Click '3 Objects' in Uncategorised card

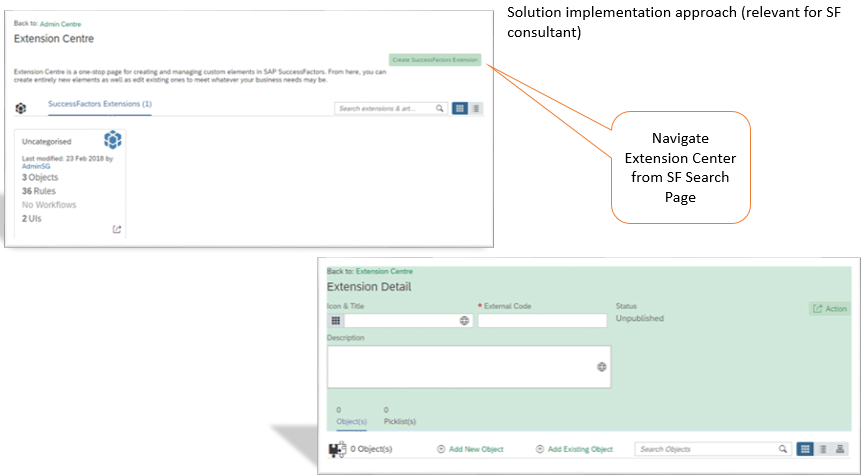coord(40,177)
